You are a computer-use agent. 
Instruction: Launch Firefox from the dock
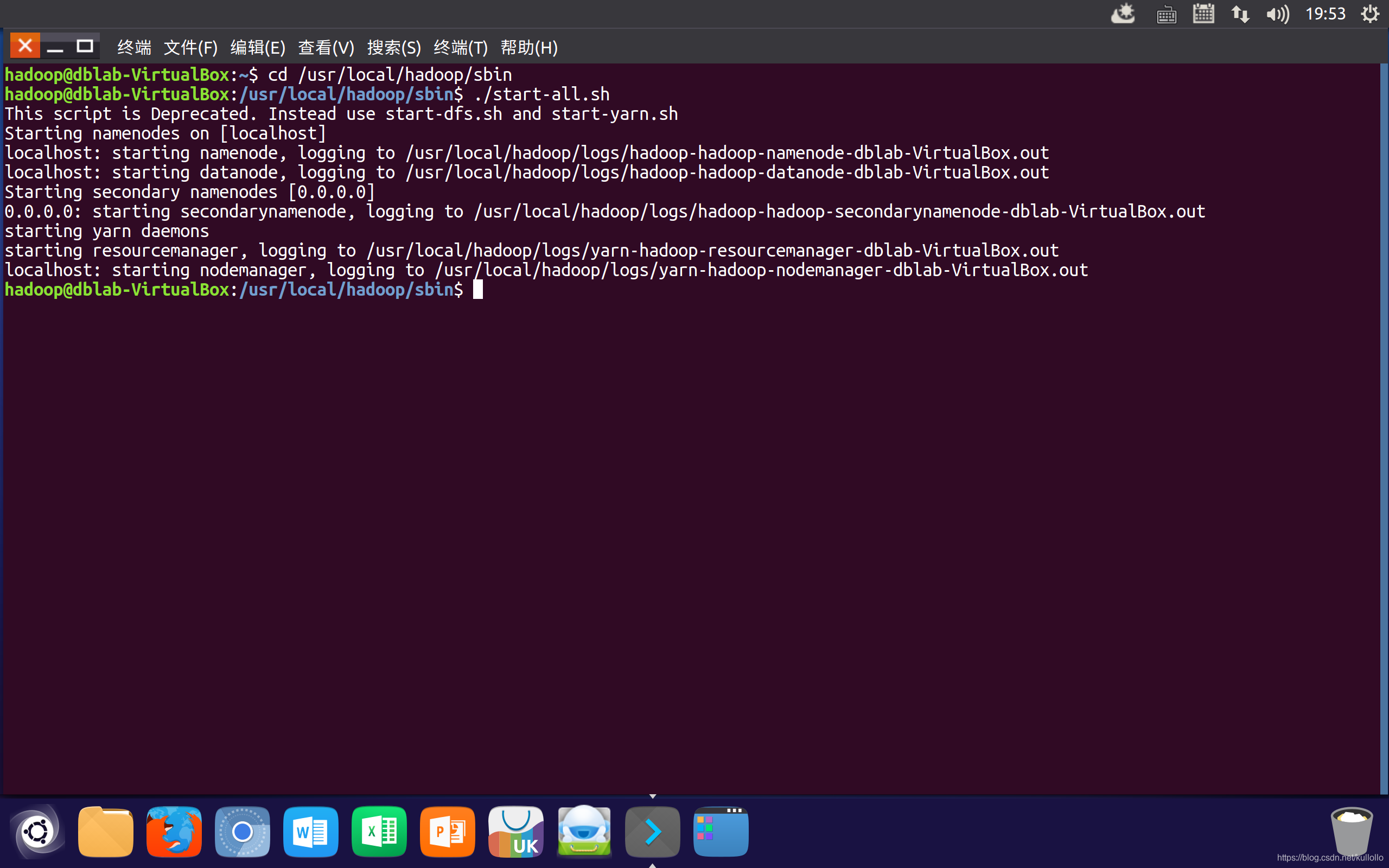174,831
